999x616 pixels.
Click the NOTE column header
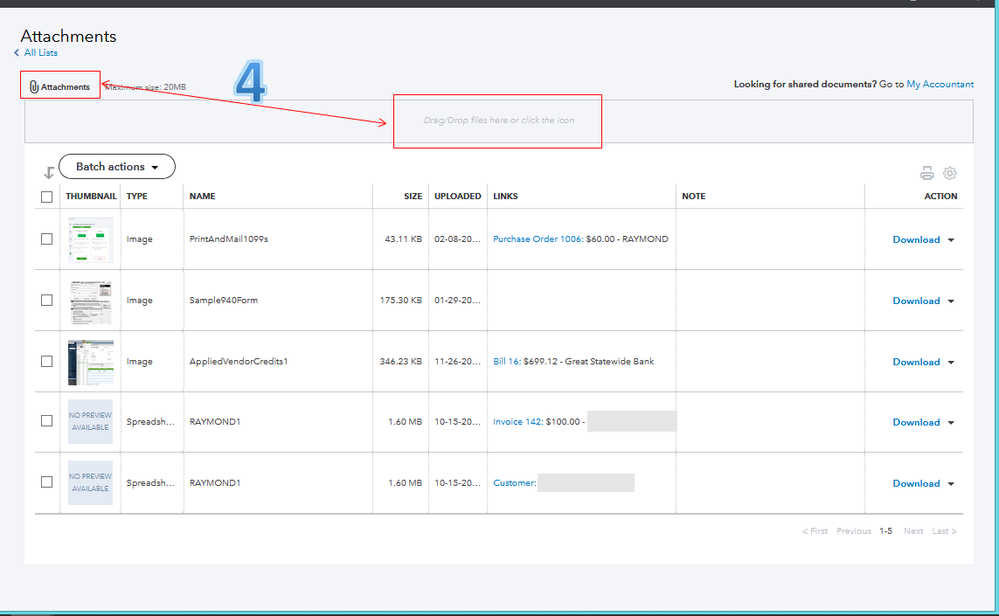(x=693, y=196)
